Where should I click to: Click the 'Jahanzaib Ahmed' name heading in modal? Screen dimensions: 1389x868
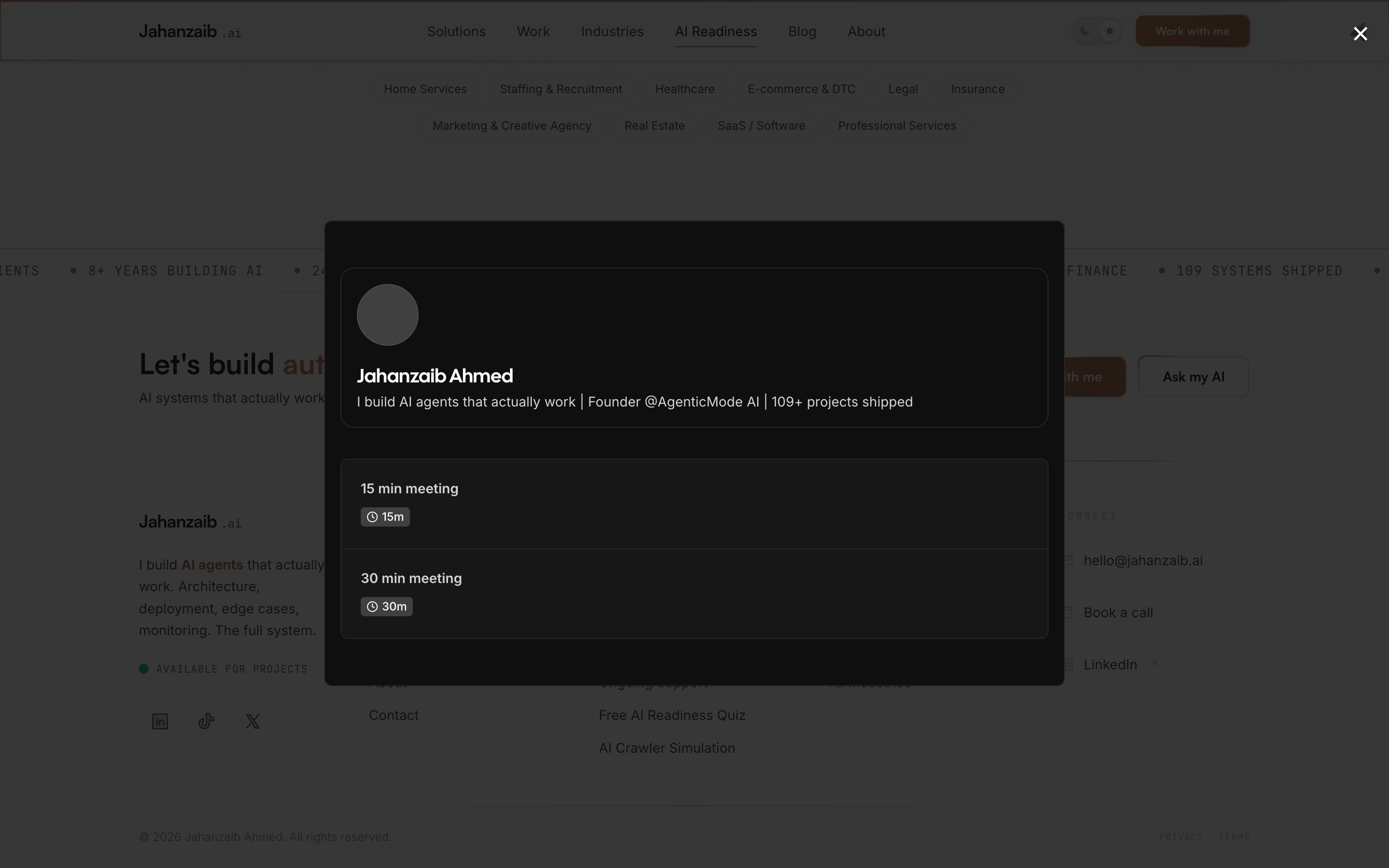(x=435, y=376)
